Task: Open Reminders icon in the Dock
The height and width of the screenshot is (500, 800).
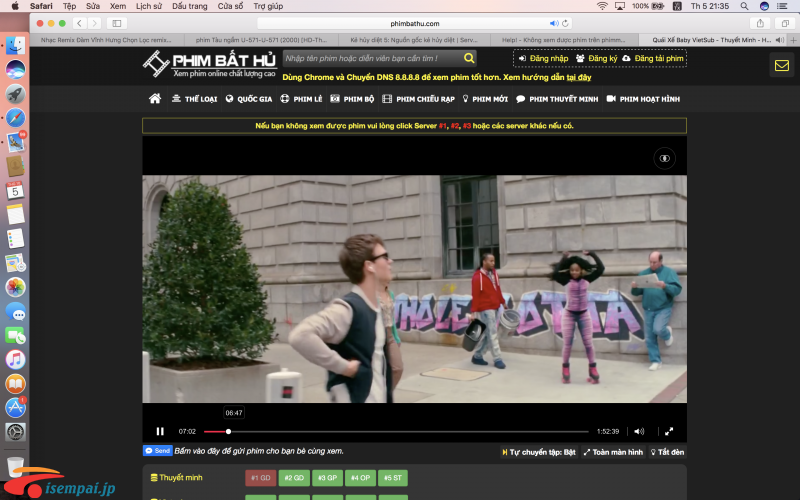Action: click(x=15, y=239)
